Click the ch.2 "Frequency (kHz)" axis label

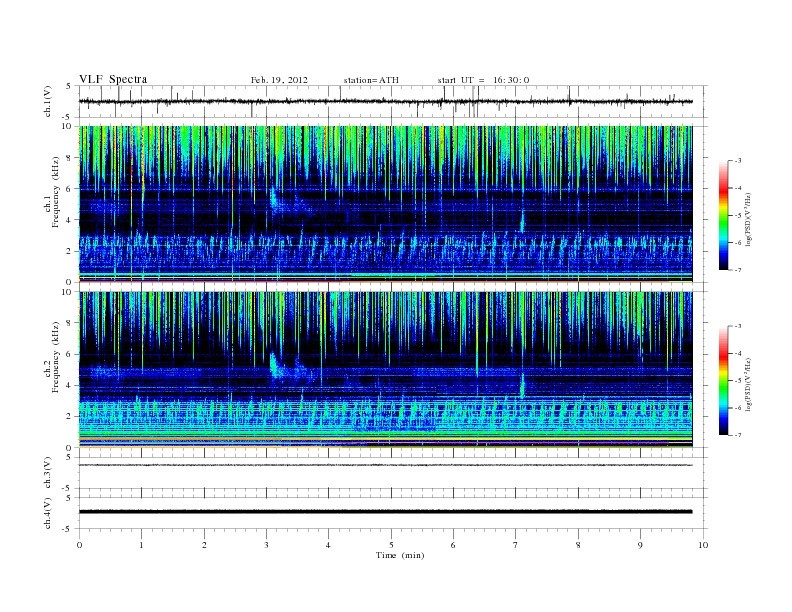(55, 356)
